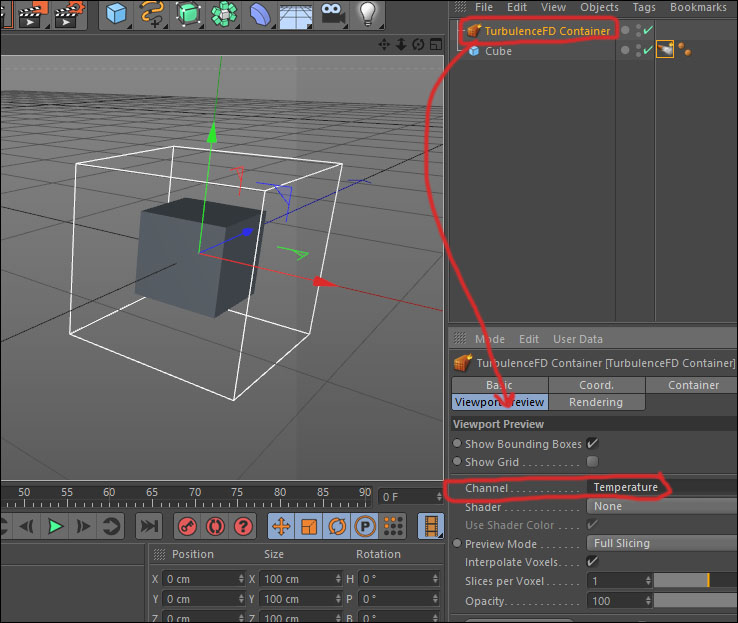Toggle Interpolate Voxels checkbox
Screen dimensions: 738x623
592,561
